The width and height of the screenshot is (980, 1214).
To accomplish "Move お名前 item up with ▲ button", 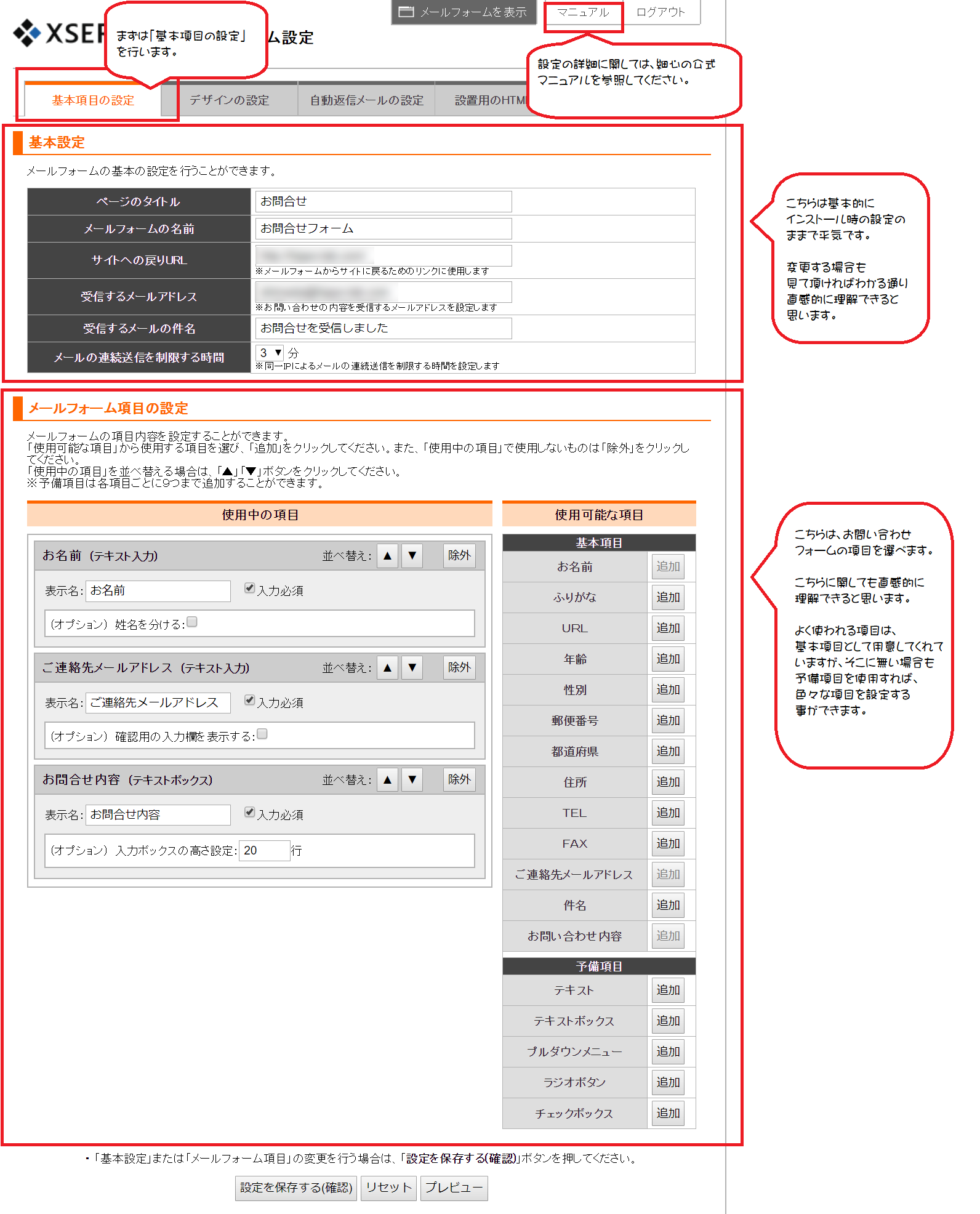I will tap(387, 555).
